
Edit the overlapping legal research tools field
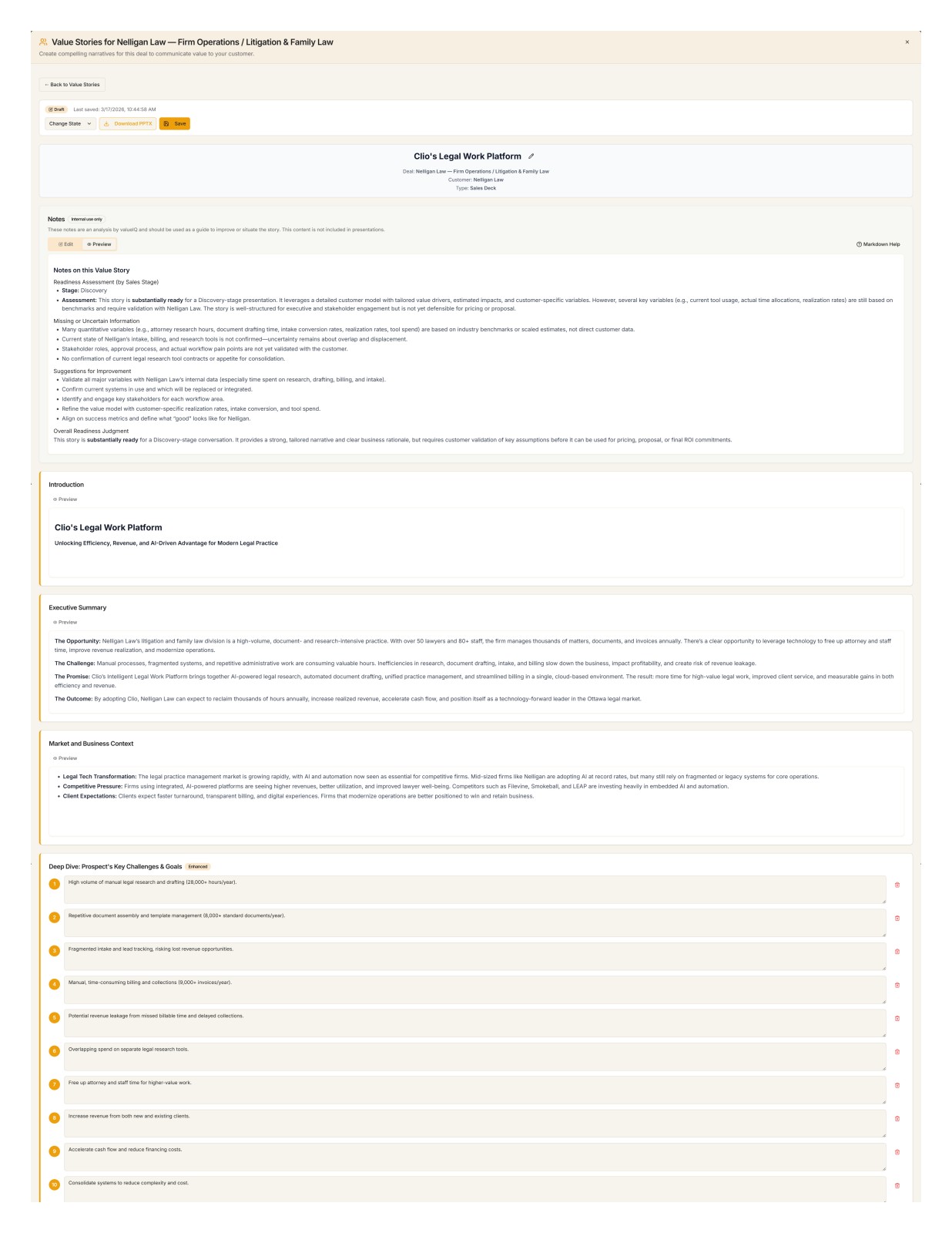tap(474, 1057)
